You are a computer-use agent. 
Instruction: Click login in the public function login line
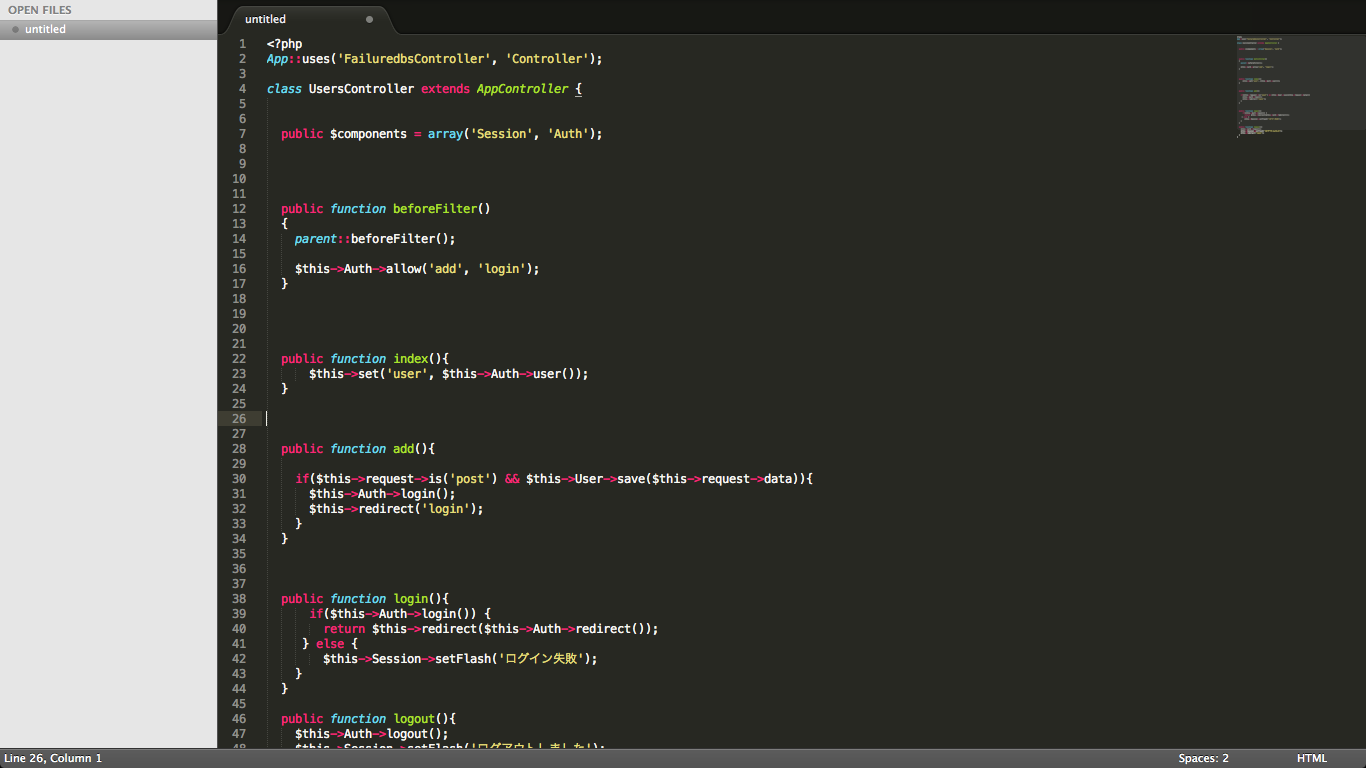(410, 599)
